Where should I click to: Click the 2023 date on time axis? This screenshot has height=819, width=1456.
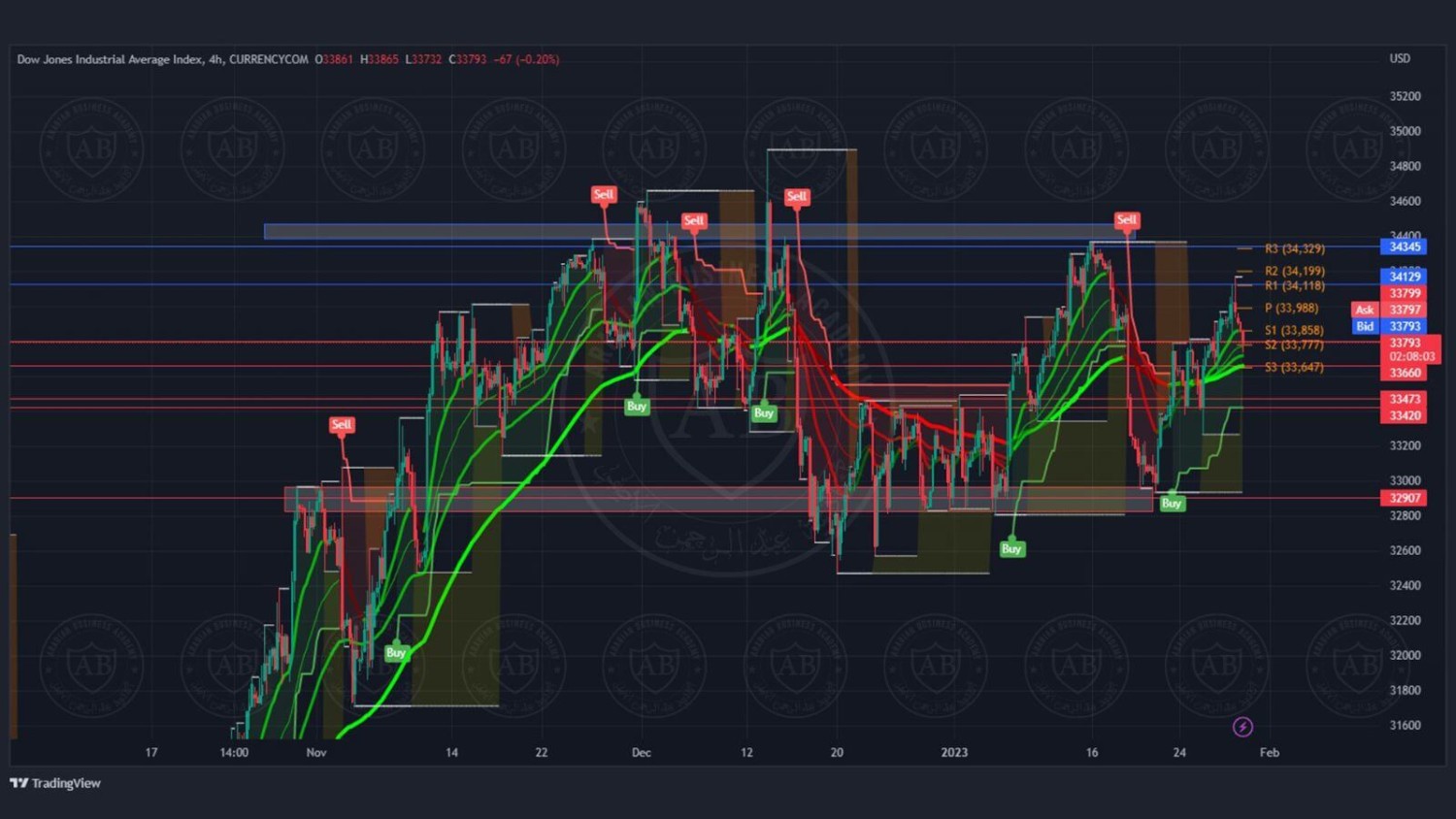pyautogui.click(x=954, y=752)
